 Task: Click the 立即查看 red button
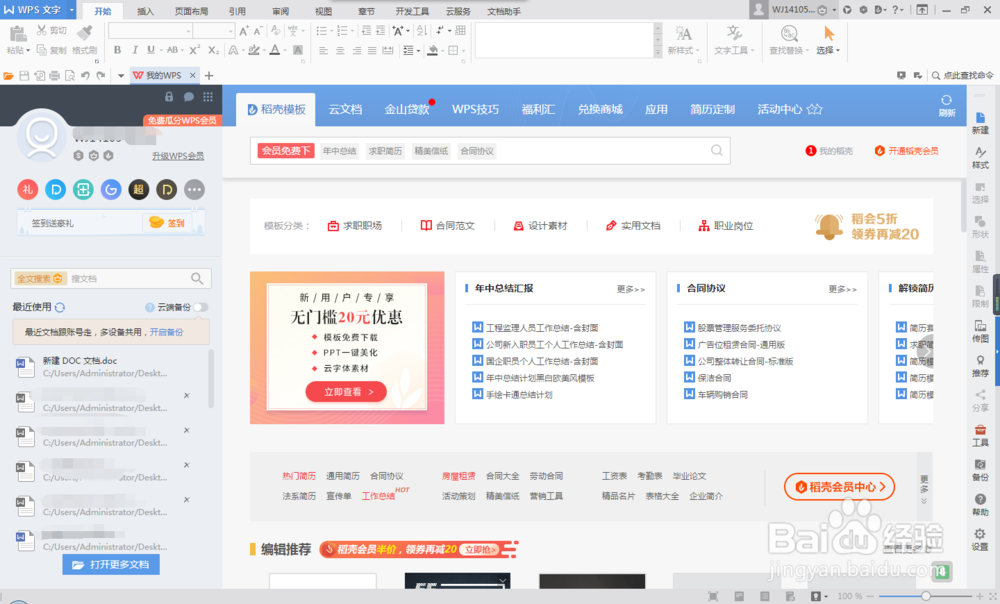[x=346, y=392]
